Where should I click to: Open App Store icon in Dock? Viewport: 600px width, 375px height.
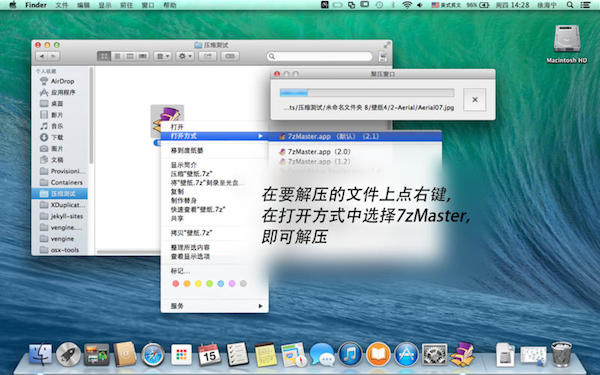[406, 355]
